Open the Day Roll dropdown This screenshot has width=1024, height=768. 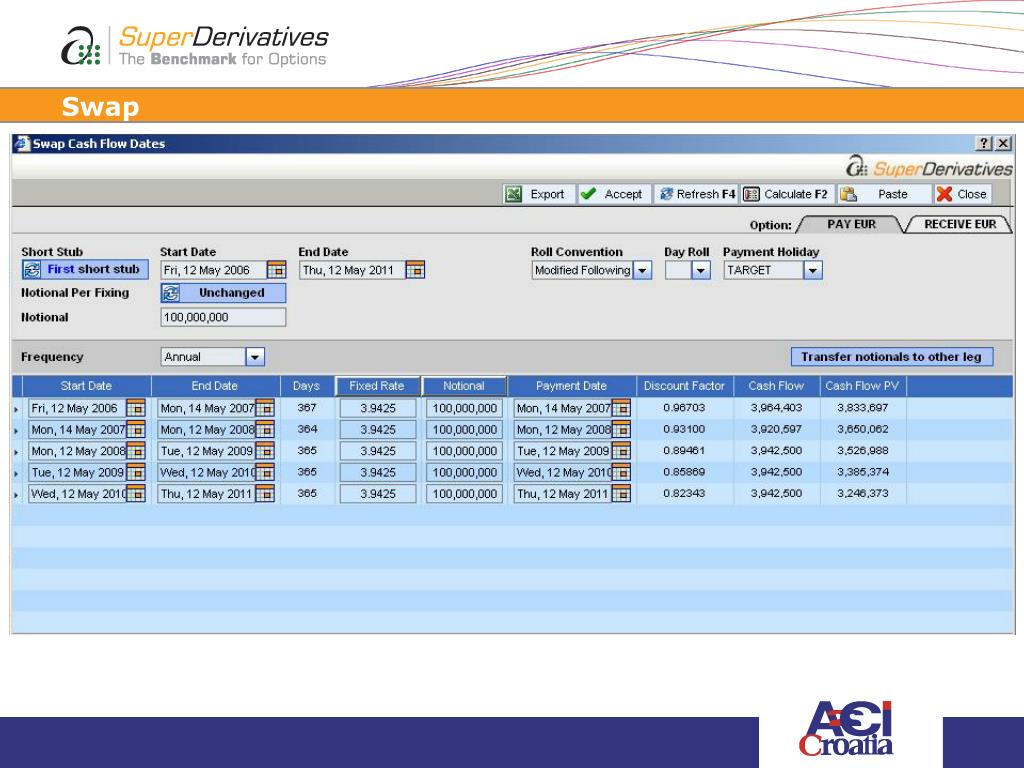pos(701,270)
